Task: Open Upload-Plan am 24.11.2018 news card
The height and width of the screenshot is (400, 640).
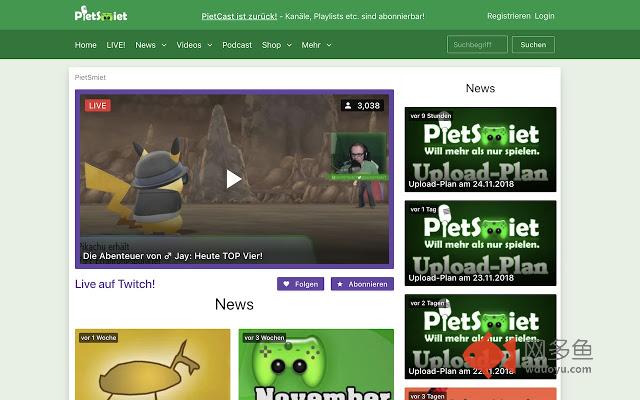Action: pyautogui.click(x=480, y=149)
